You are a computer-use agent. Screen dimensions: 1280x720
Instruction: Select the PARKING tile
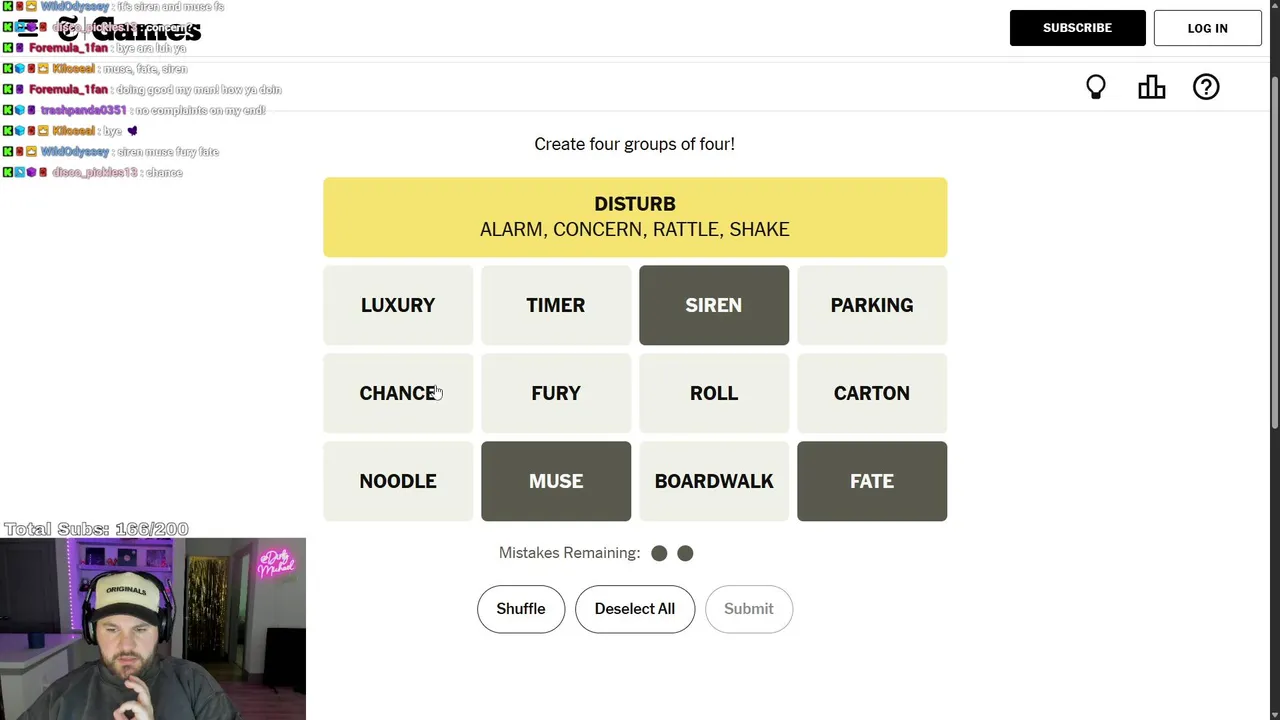871,305
